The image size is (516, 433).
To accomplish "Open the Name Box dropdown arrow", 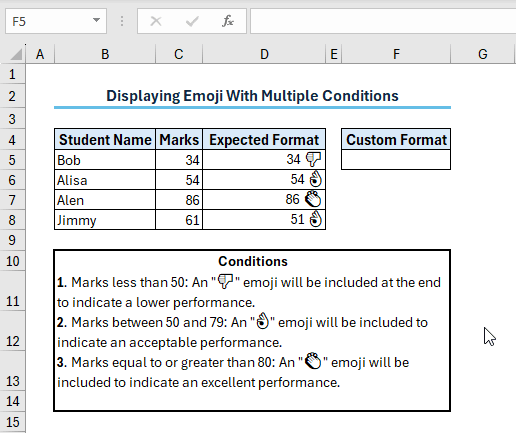I will (96, 20).
